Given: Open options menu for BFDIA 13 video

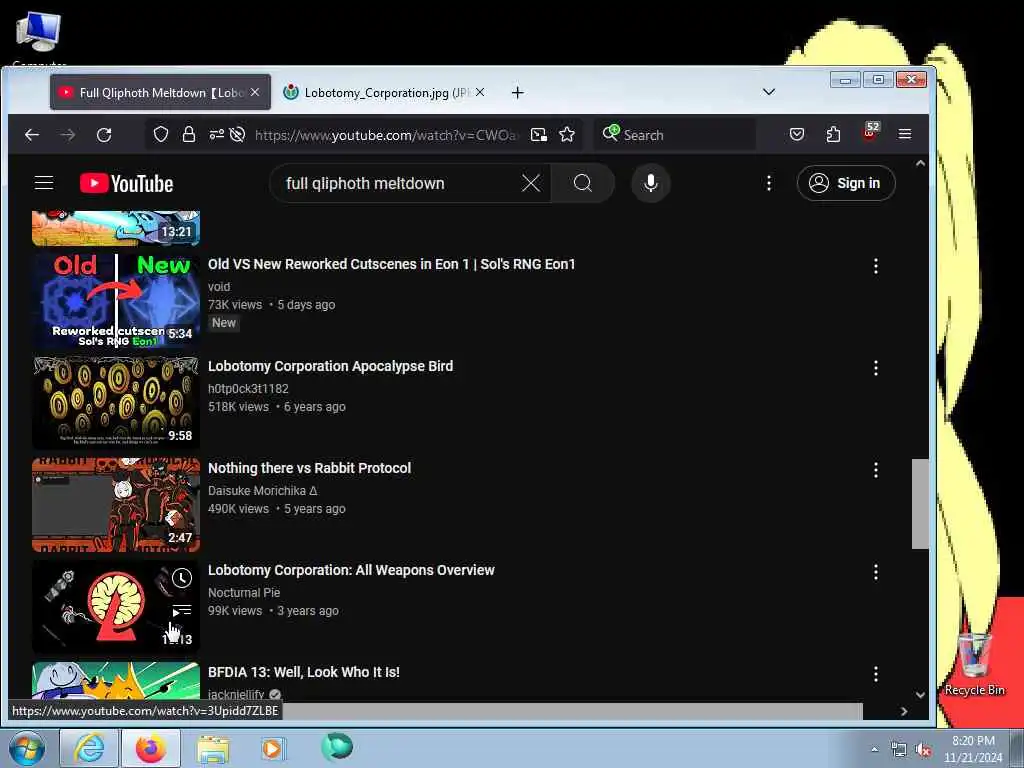Looking at the screenshot, I should tap(875, 674).
